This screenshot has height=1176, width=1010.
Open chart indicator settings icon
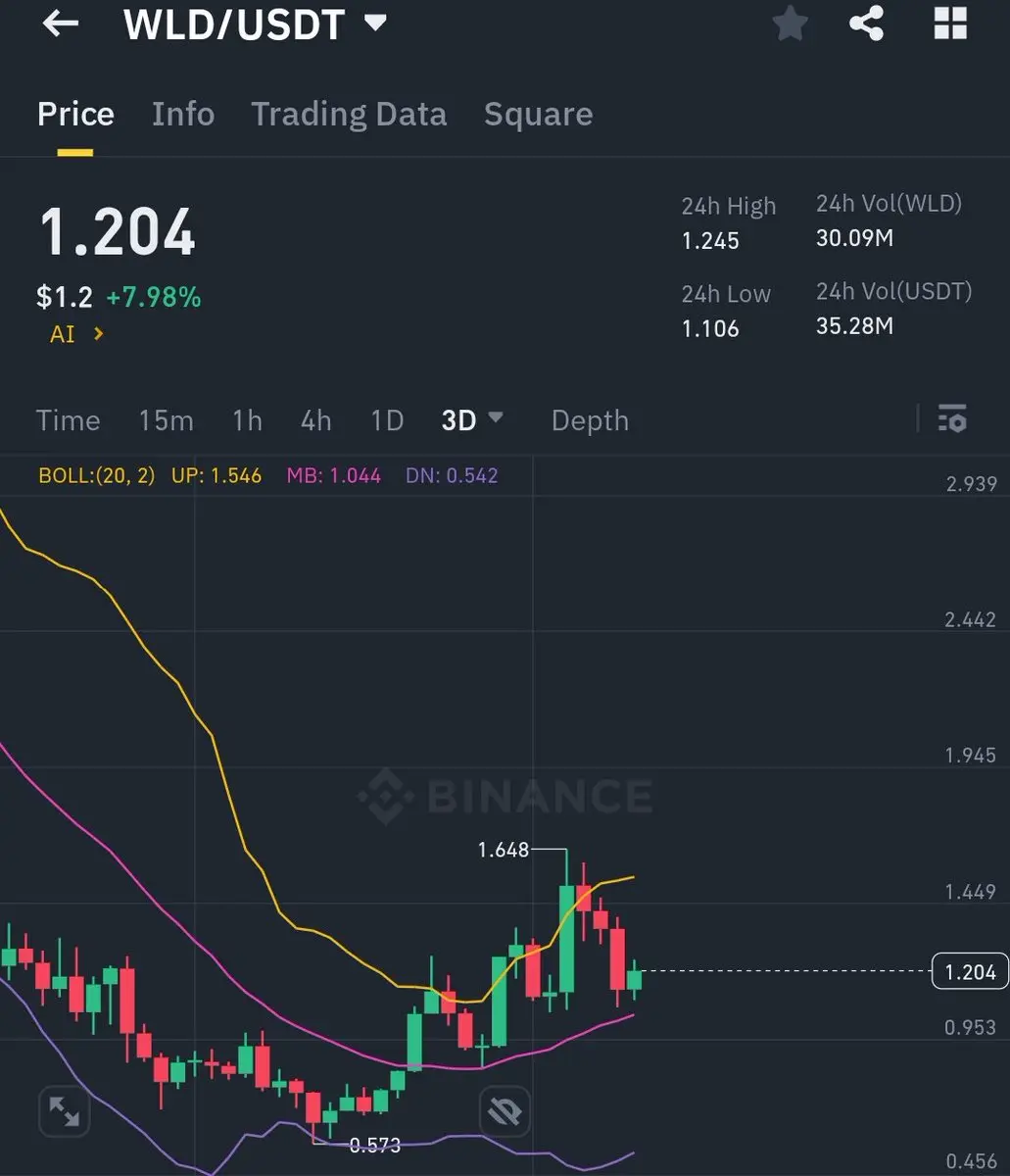tap(952, 418)
